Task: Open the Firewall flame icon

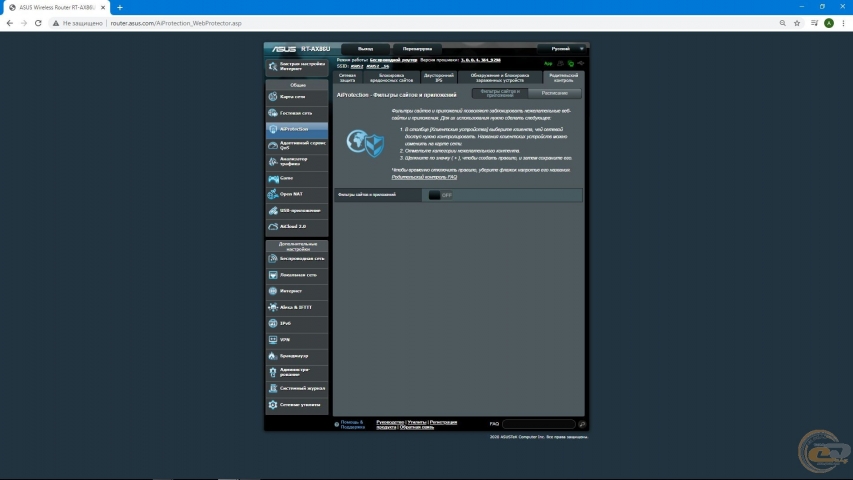Action: pyautogui.click(x=273, y=356)
